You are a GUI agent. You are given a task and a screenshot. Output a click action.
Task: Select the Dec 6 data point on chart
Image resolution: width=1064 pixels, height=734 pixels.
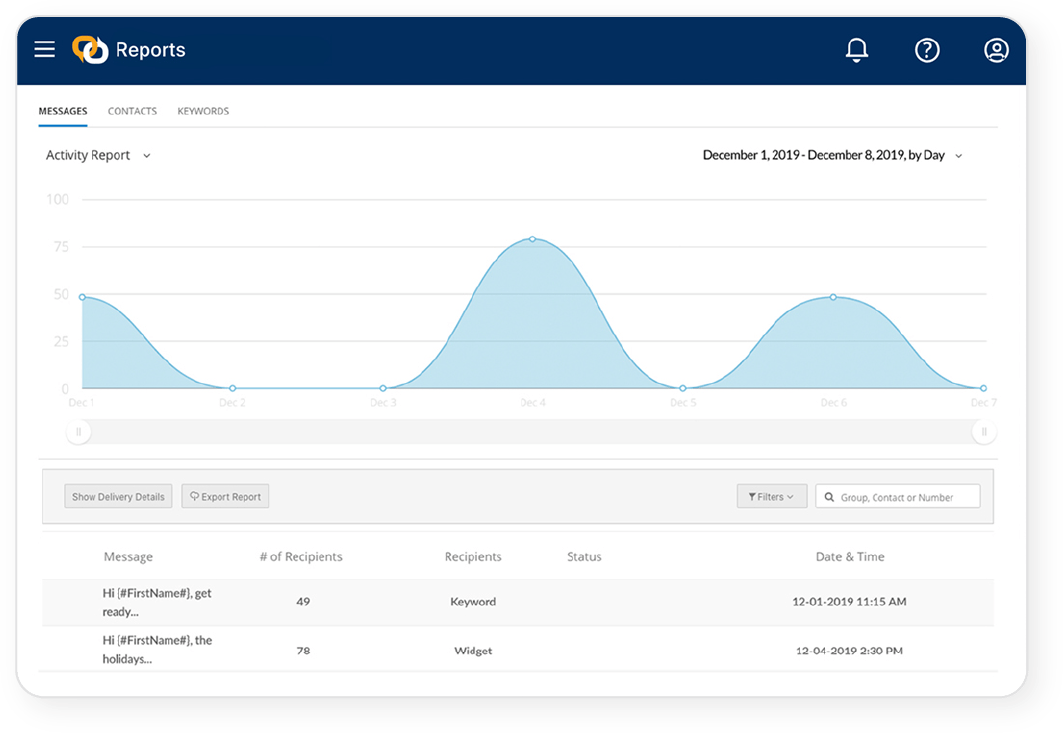(833, 297)
